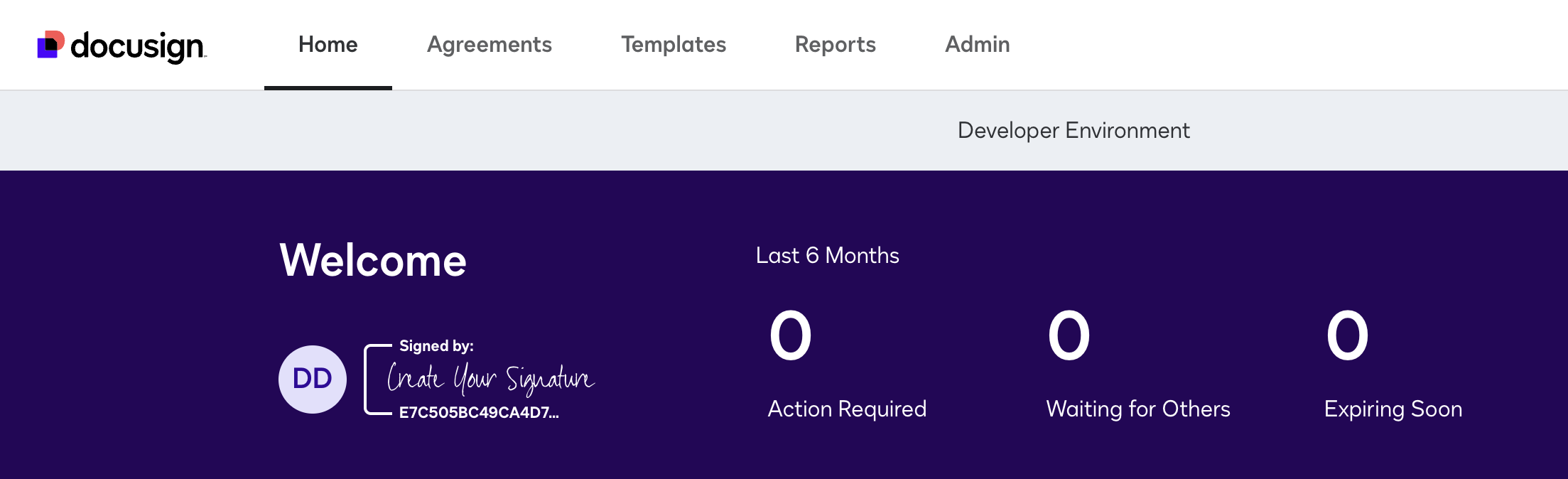The image size is (1568, 479).
Task: Click the Signed by label
Action: 435,345
